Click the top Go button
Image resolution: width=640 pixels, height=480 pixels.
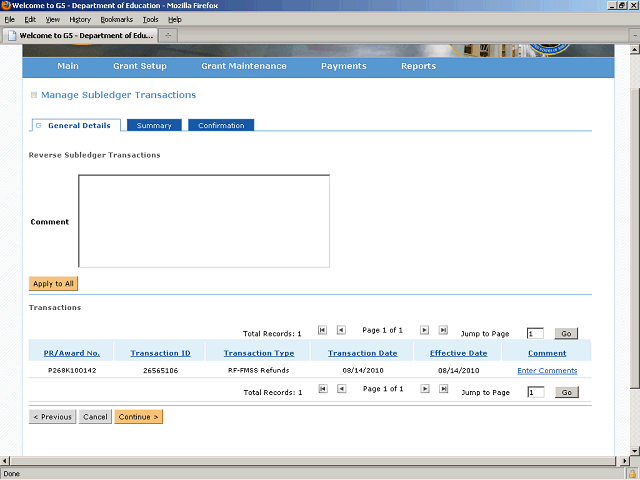pos(566,333)
